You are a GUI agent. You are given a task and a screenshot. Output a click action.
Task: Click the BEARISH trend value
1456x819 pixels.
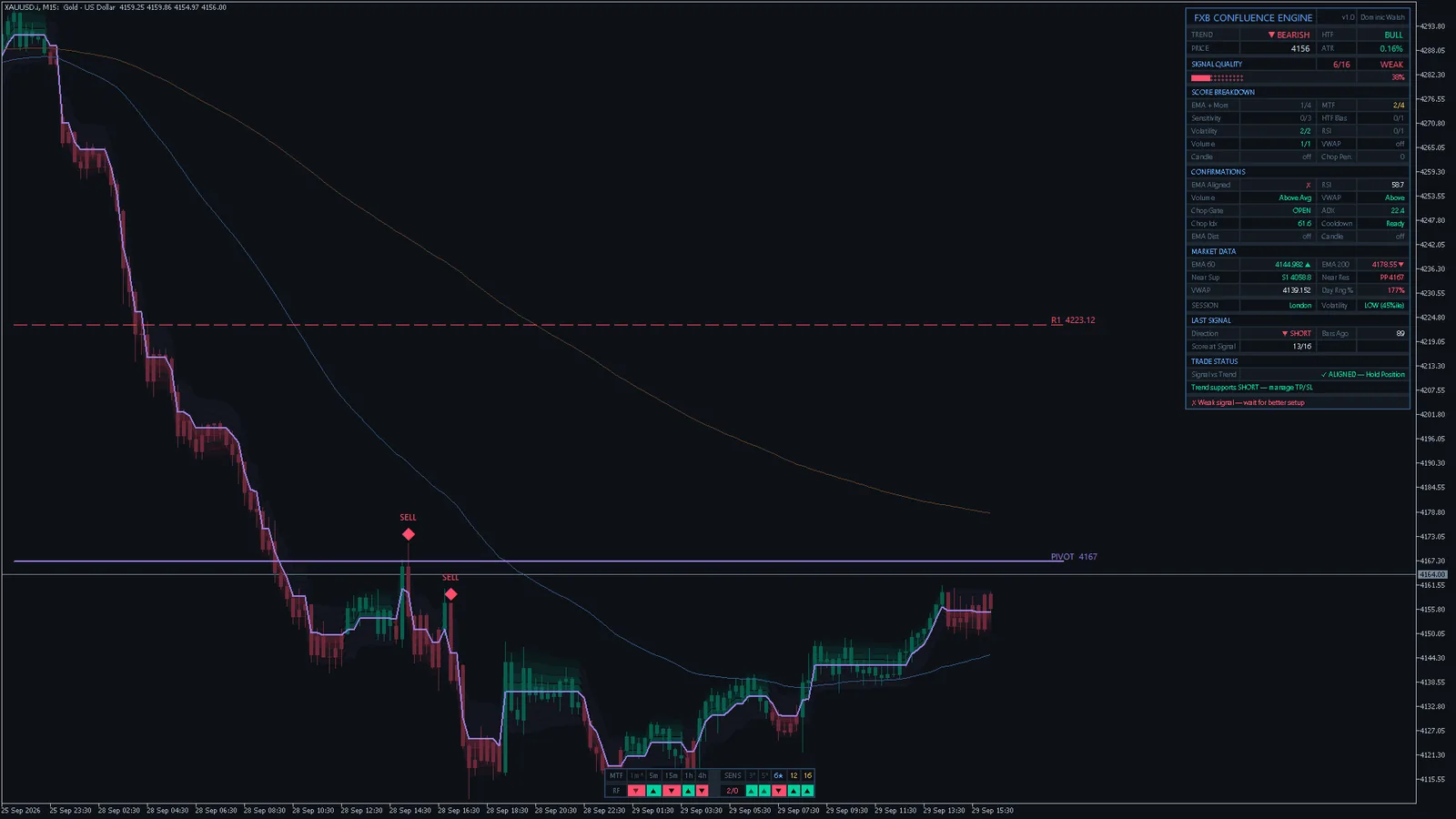coord(1289,35)
